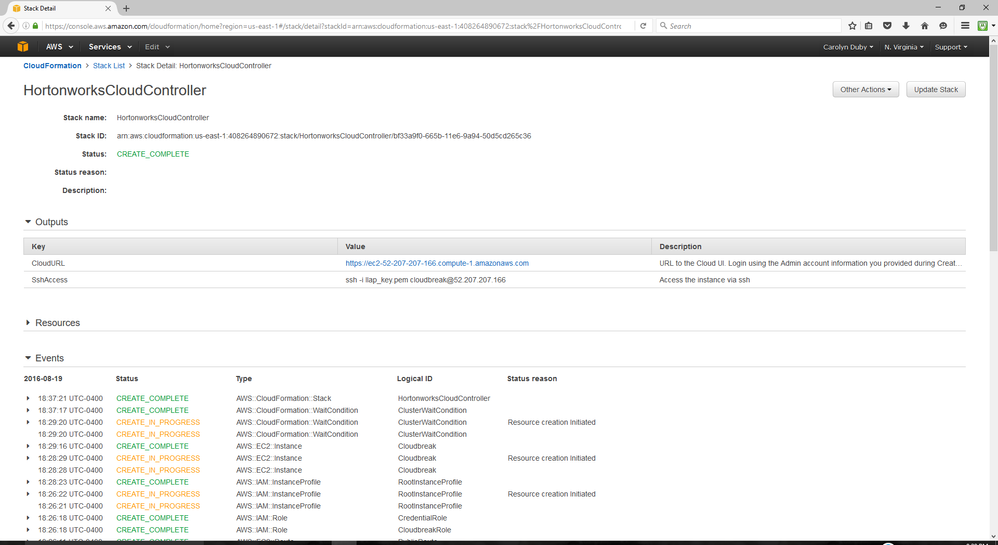Viewport: 998px width, 545px height.
Task: Open the Services menu
Action: coord(110,46)
